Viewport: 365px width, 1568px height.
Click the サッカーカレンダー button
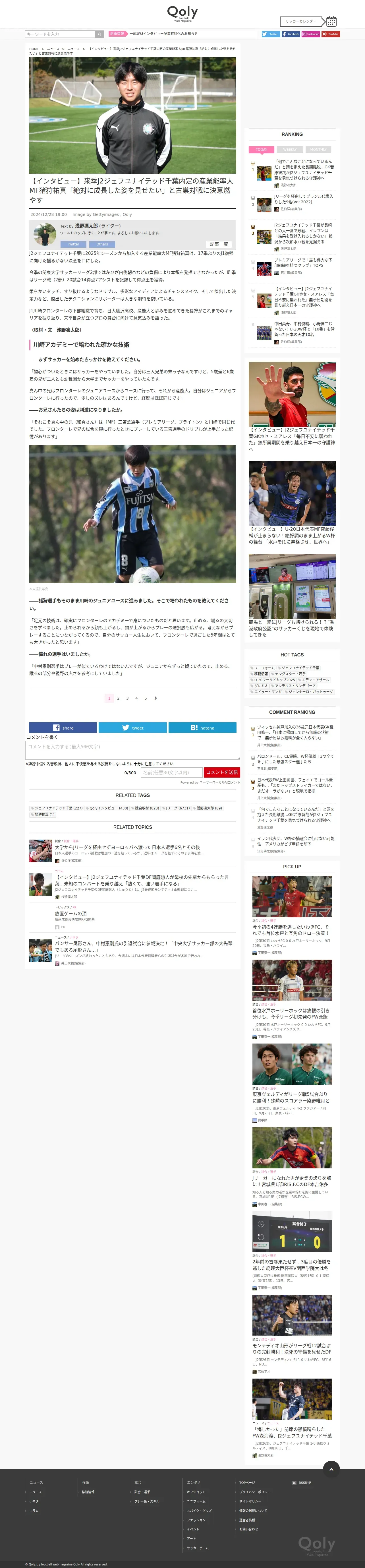(301, 21)
